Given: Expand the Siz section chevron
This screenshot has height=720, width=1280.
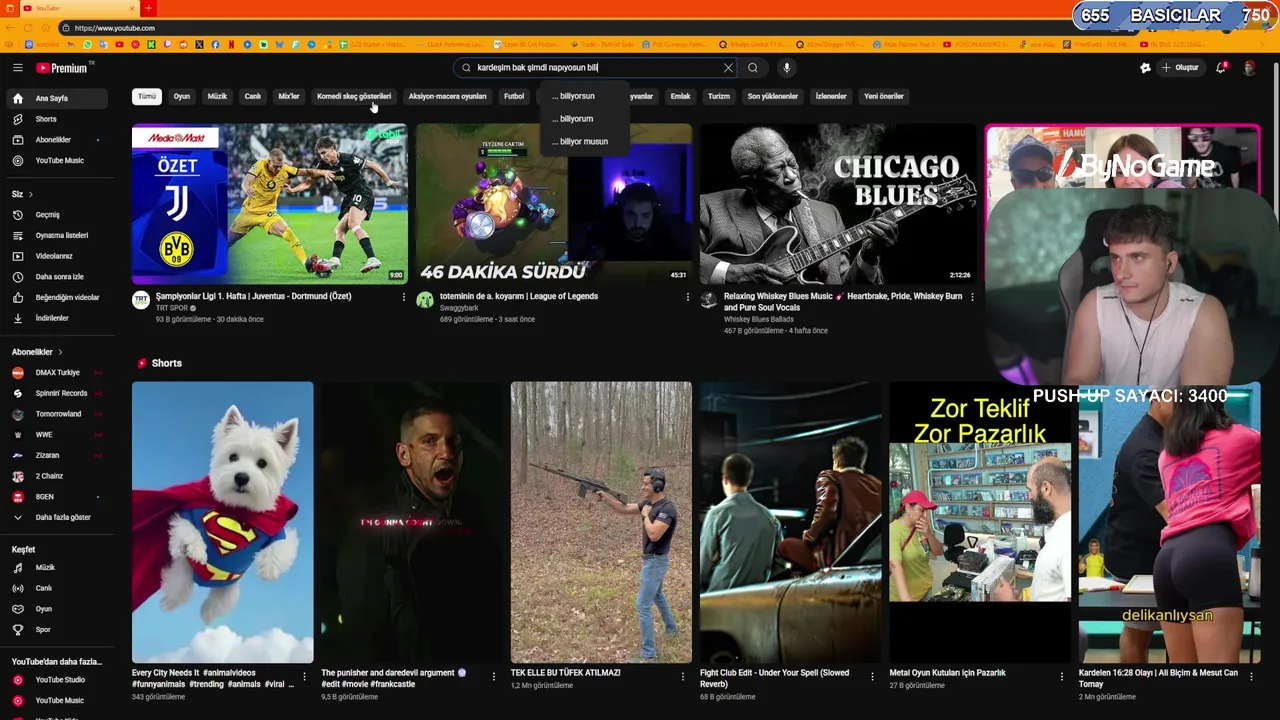Looking at the screenshot, I should (x=30, y=194).
